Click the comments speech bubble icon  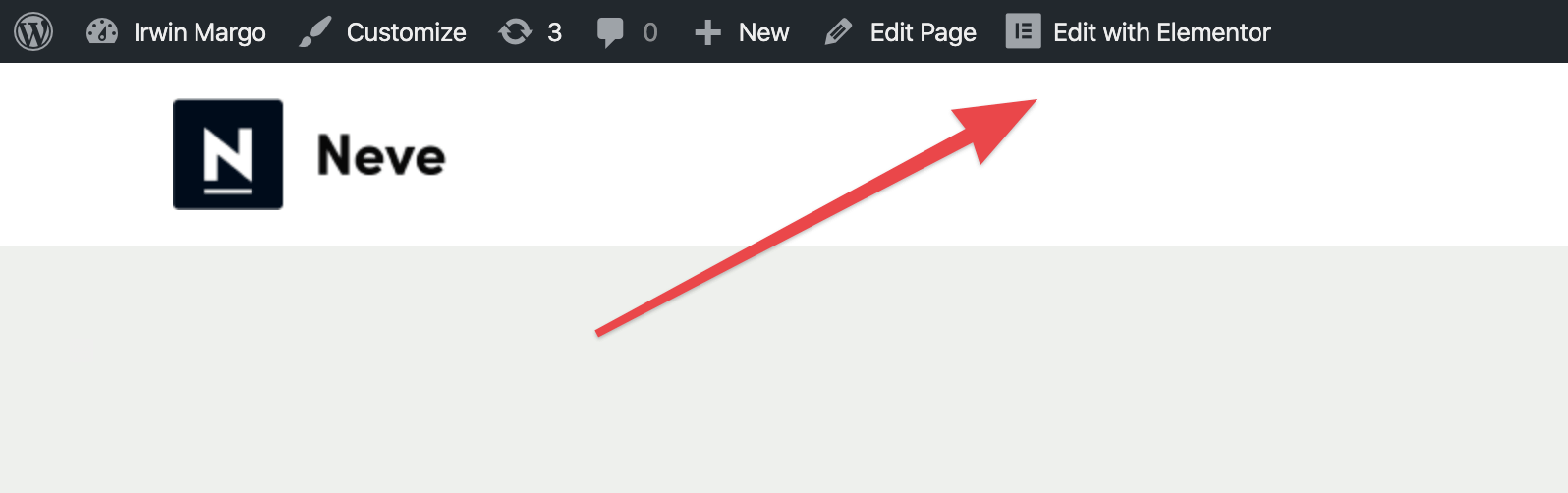[x=610, y=32]
